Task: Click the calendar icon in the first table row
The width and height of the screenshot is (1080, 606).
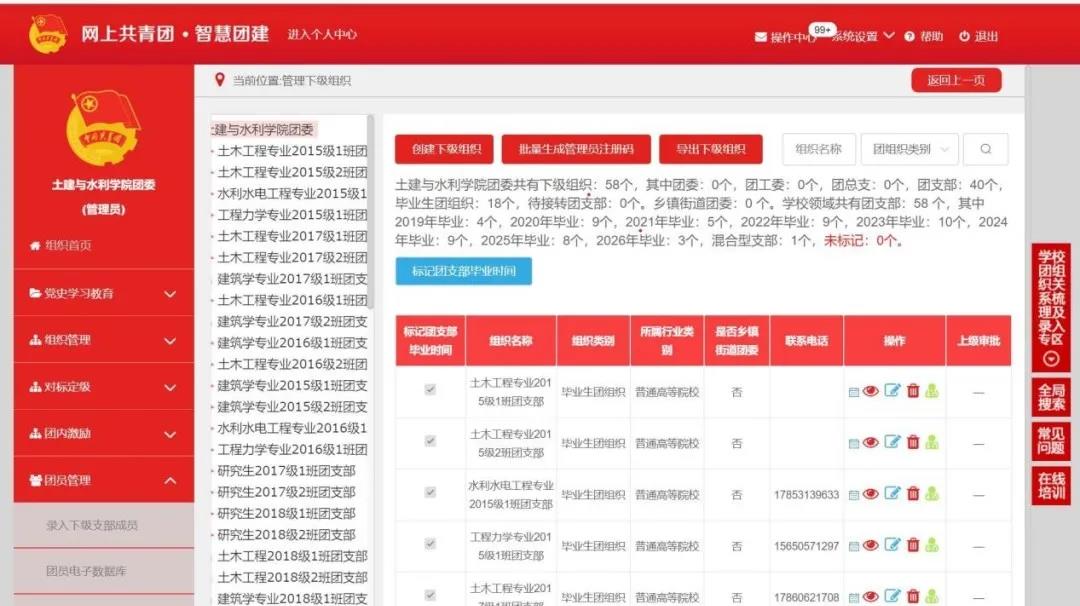Action: pos(853,392)
